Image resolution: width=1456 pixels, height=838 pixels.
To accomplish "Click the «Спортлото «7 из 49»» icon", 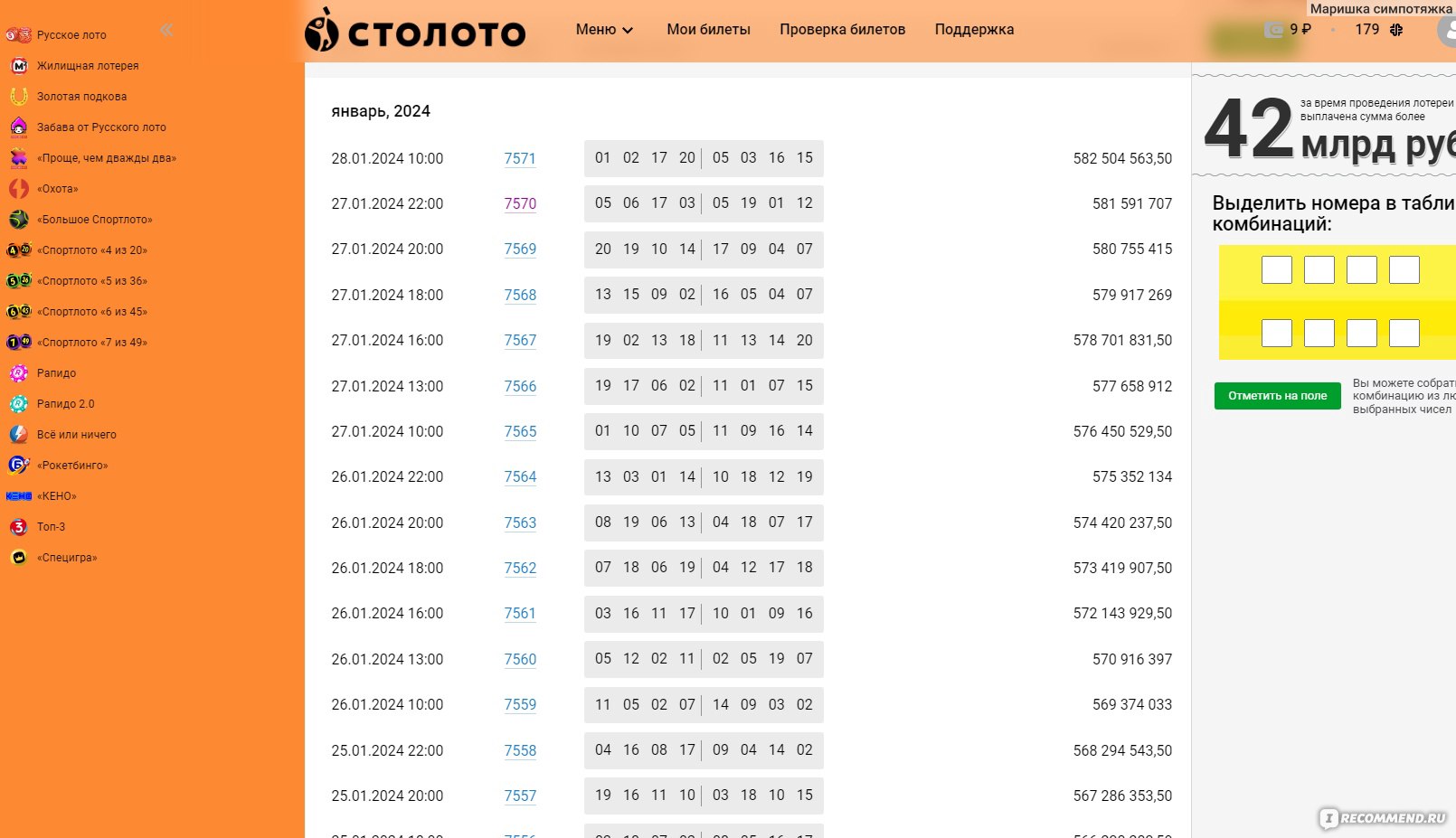I will click(x=19, y=343).
